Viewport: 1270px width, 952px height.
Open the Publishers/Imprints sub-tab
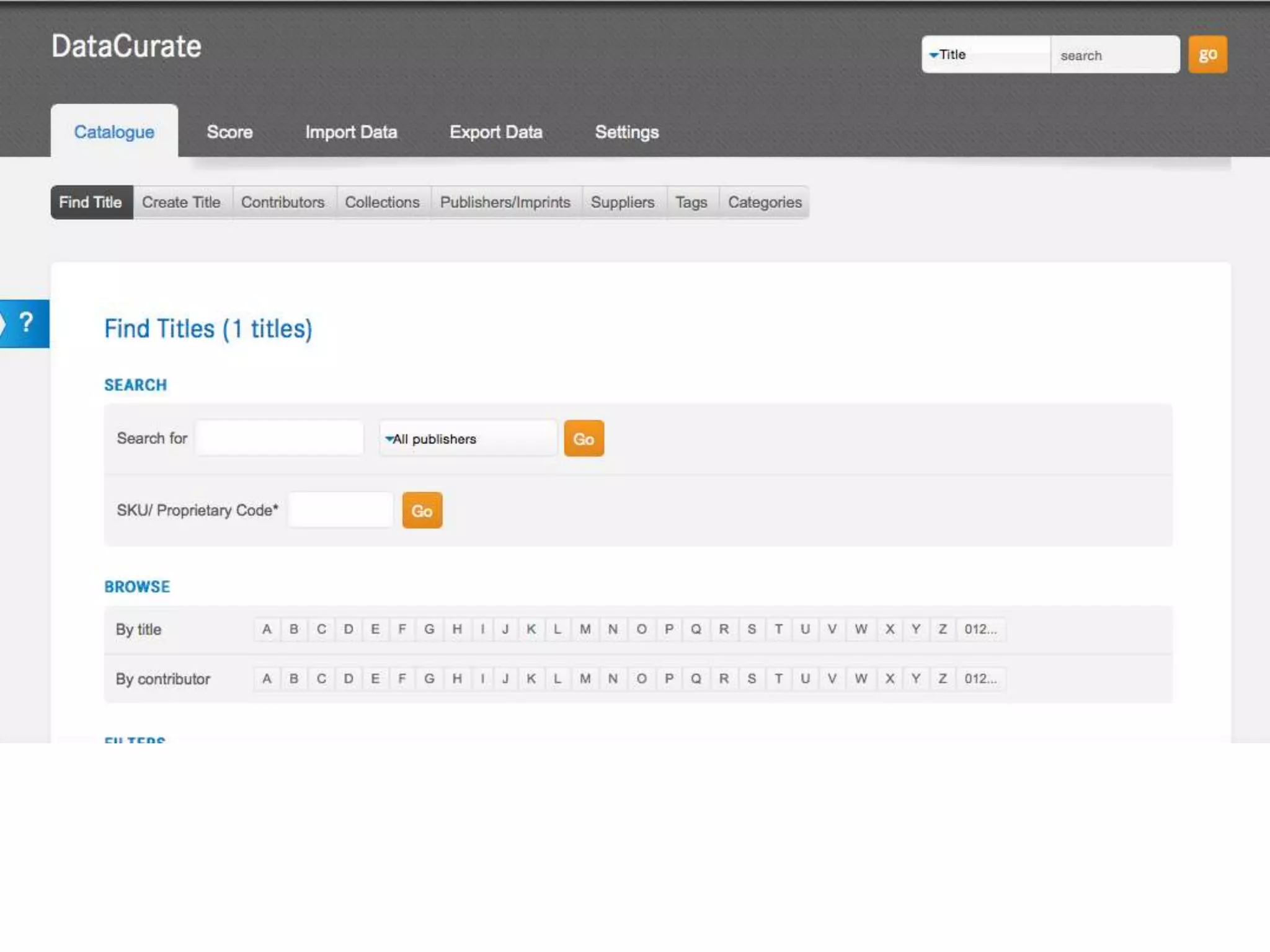[x=505, y=202]
